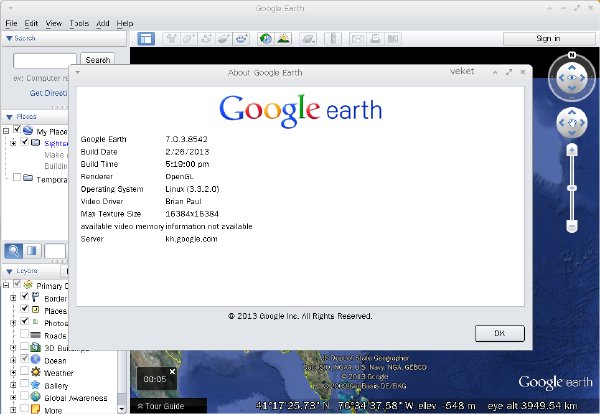Select the Ruler tool in the toolbar
600x414 pixels.
[x=333, y=39]
